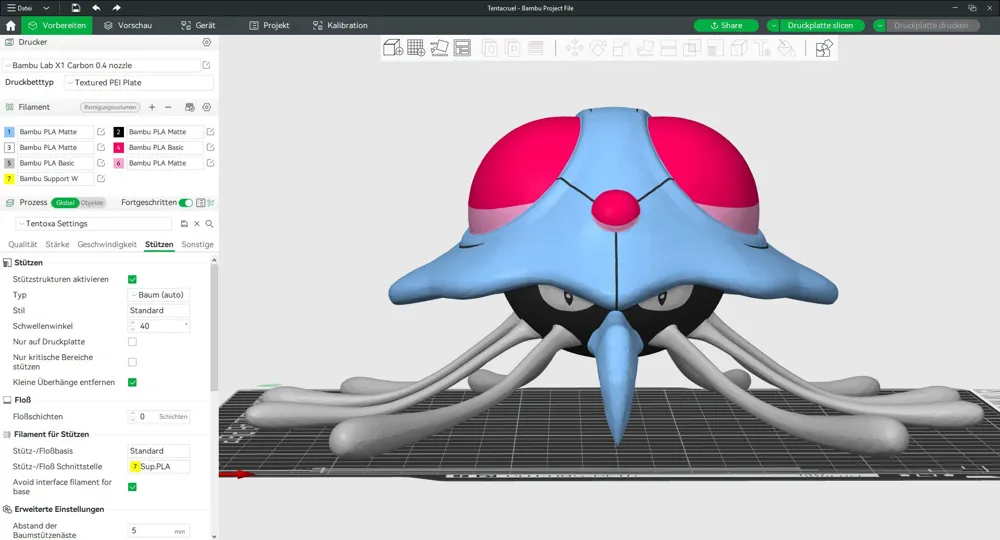Edit filament 7 Bambu Support W preset

(101, 179)
